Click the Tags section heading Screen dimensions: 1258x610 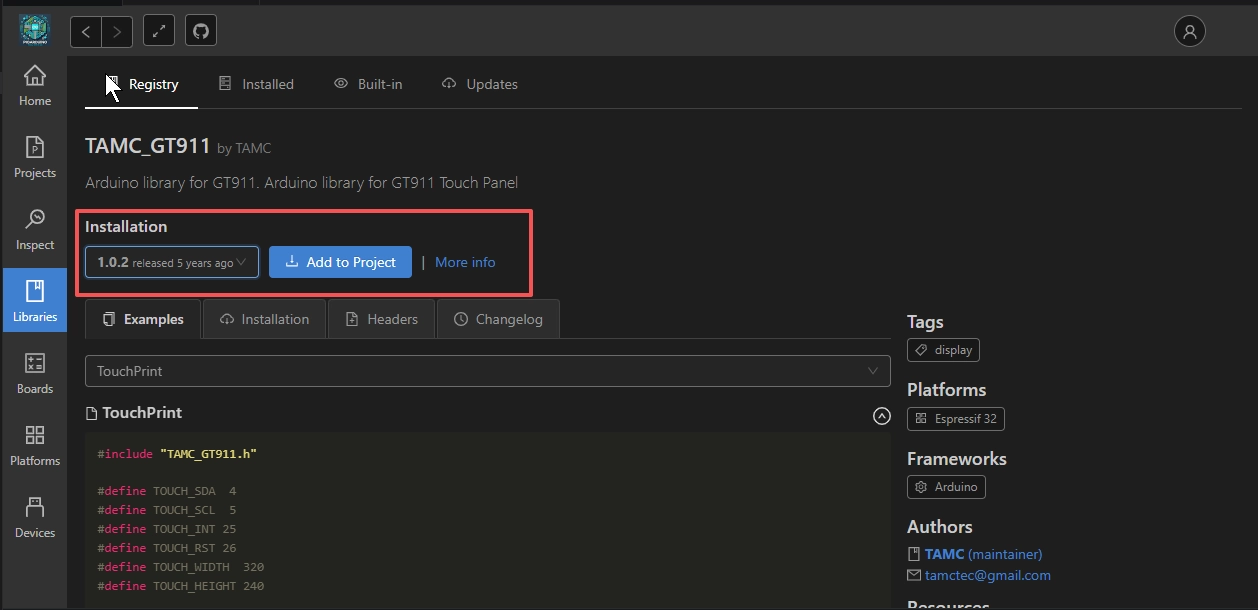click(925, 322)
